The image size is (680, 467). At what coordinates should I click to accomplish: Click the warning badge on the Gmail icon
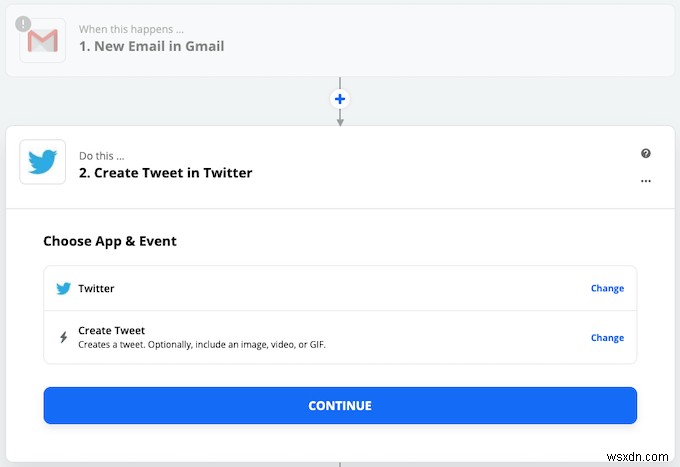click(24, 23)
